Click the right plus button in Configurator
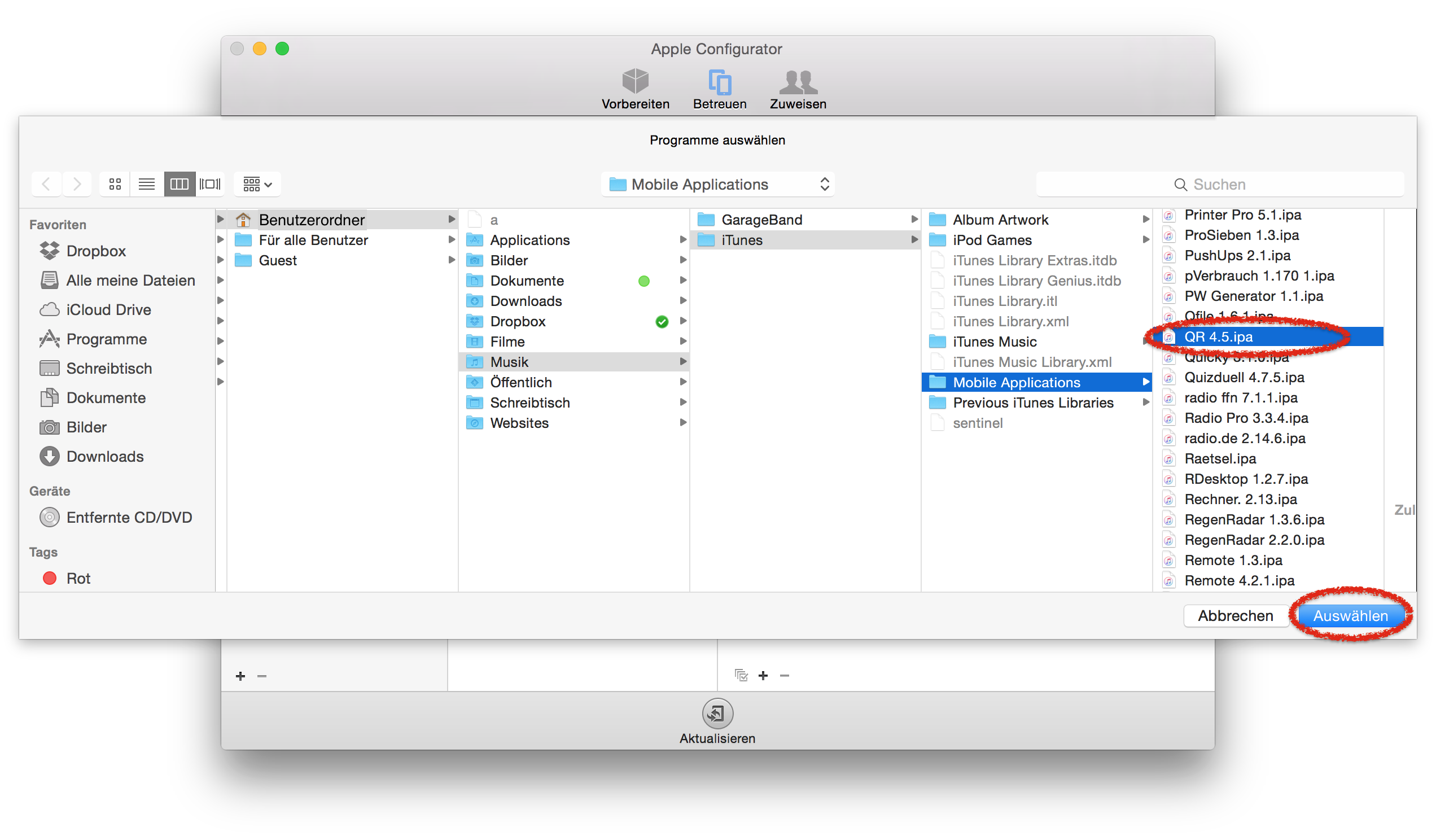The width and height of the screenshot is (1436, 840). pos(763,675)
